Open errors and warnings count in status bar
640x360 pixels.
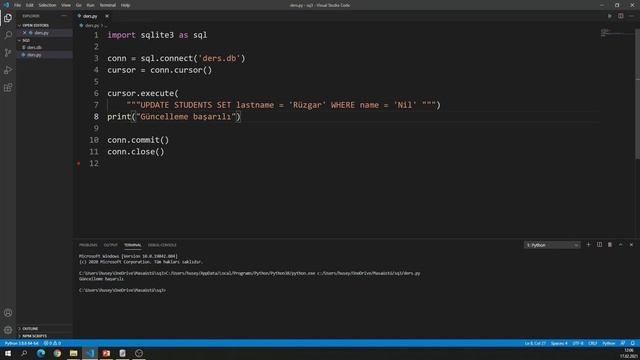pyautogui.click(x=52, y=343)
